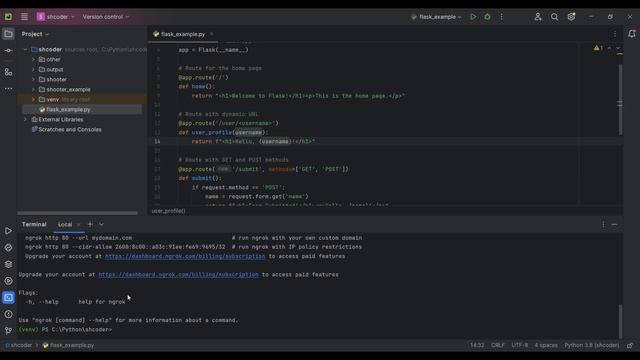
Task: Select the active Terminal tool window icon
Action: [x=8, y=298]
